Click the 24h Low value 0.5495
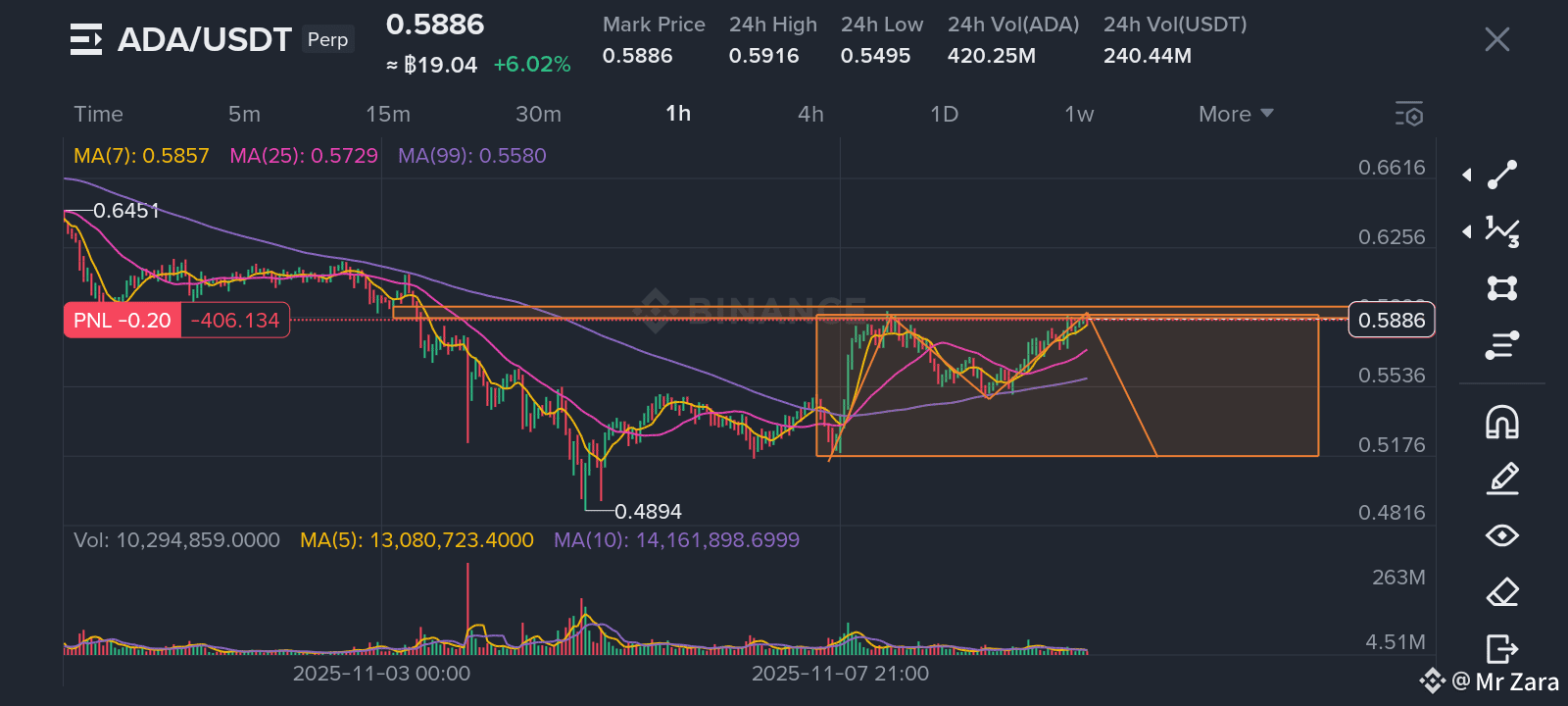This screenshot has height=706, width=1568. coord(876,56)
